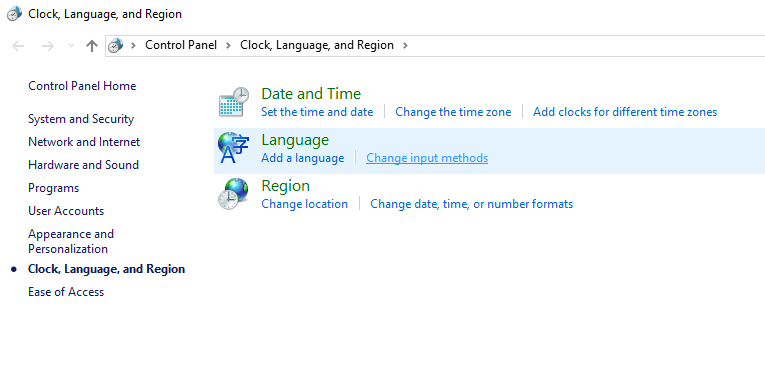The image size is (765, 378).
Task: Open Change input methods link
Action: [x=427, y=158]
